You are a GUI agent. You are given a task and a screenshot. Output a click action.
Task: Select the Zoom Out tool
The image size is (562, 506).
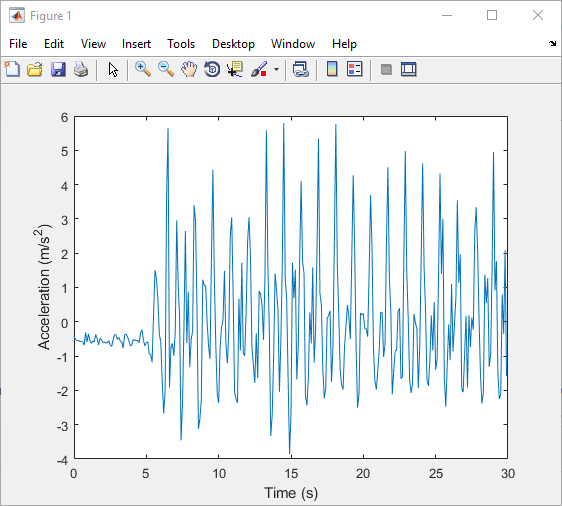[x=166, y=69]
